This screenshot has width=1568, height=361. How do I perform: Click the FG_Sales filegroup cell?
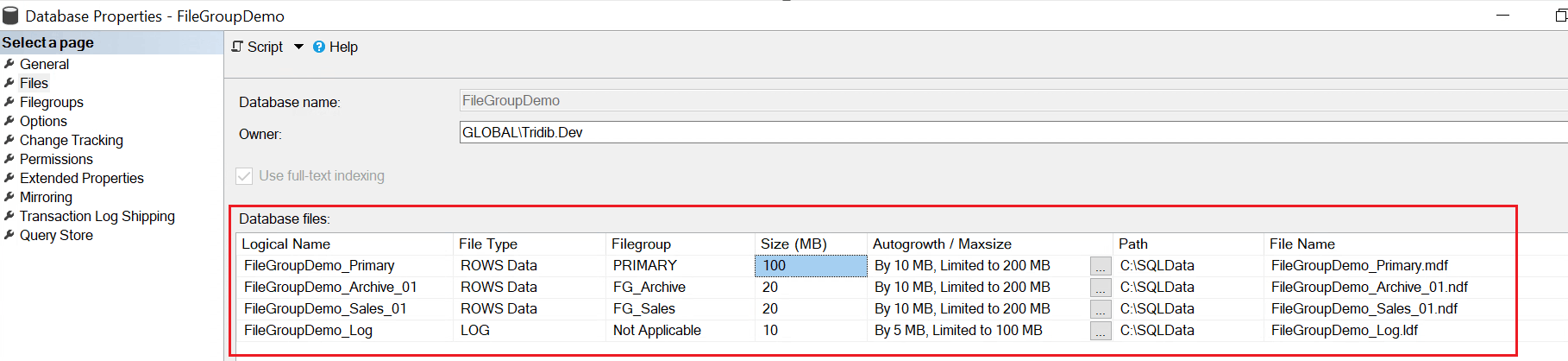click(681, 308)
